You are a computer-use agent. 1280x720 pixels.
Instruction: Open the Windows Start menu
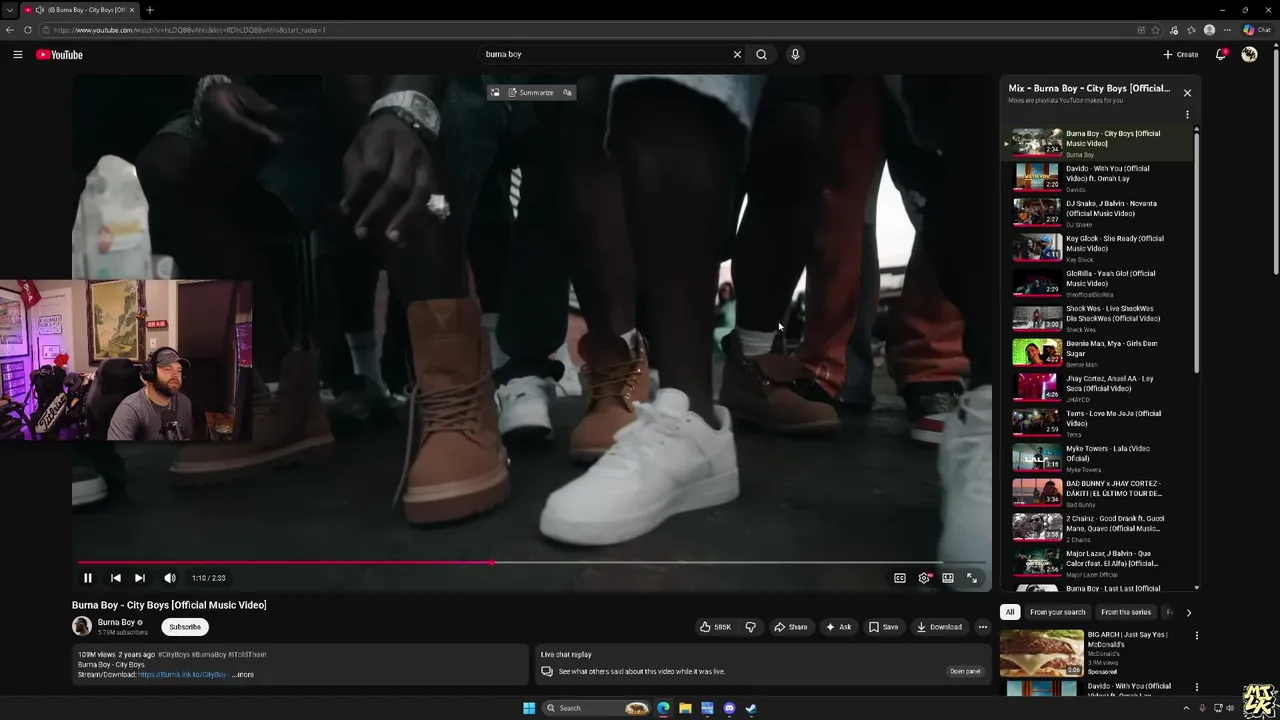(x=529, y=708)
